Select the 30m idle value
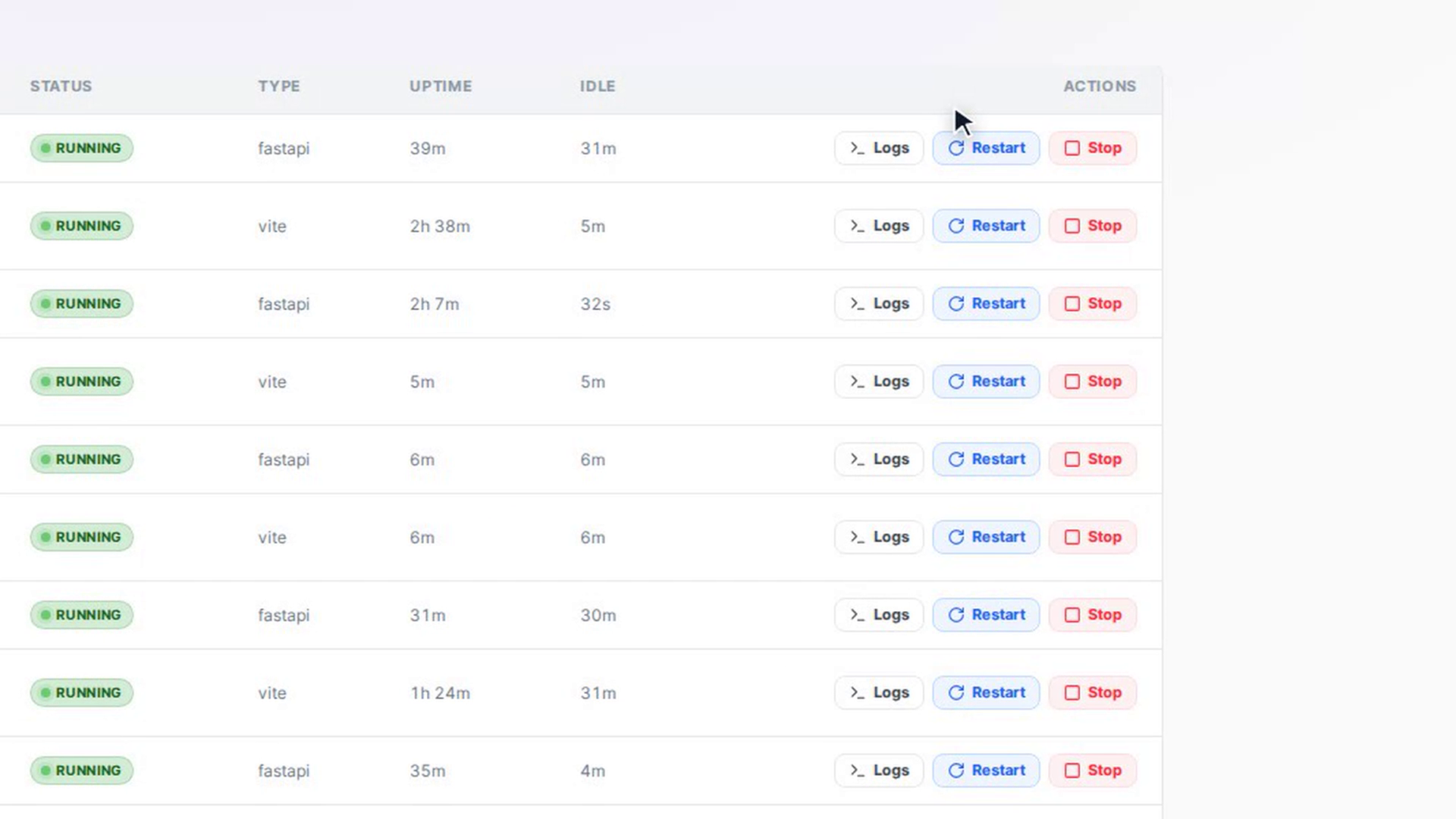The image size is (1456, 819). click(x=598, y=616)
